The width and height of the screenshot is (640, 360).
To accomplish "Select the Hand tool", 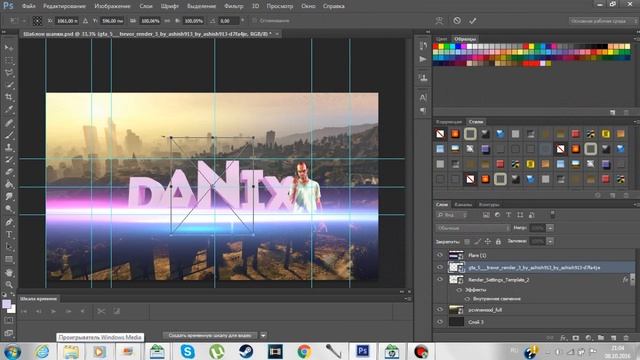I will pos(9,272).
